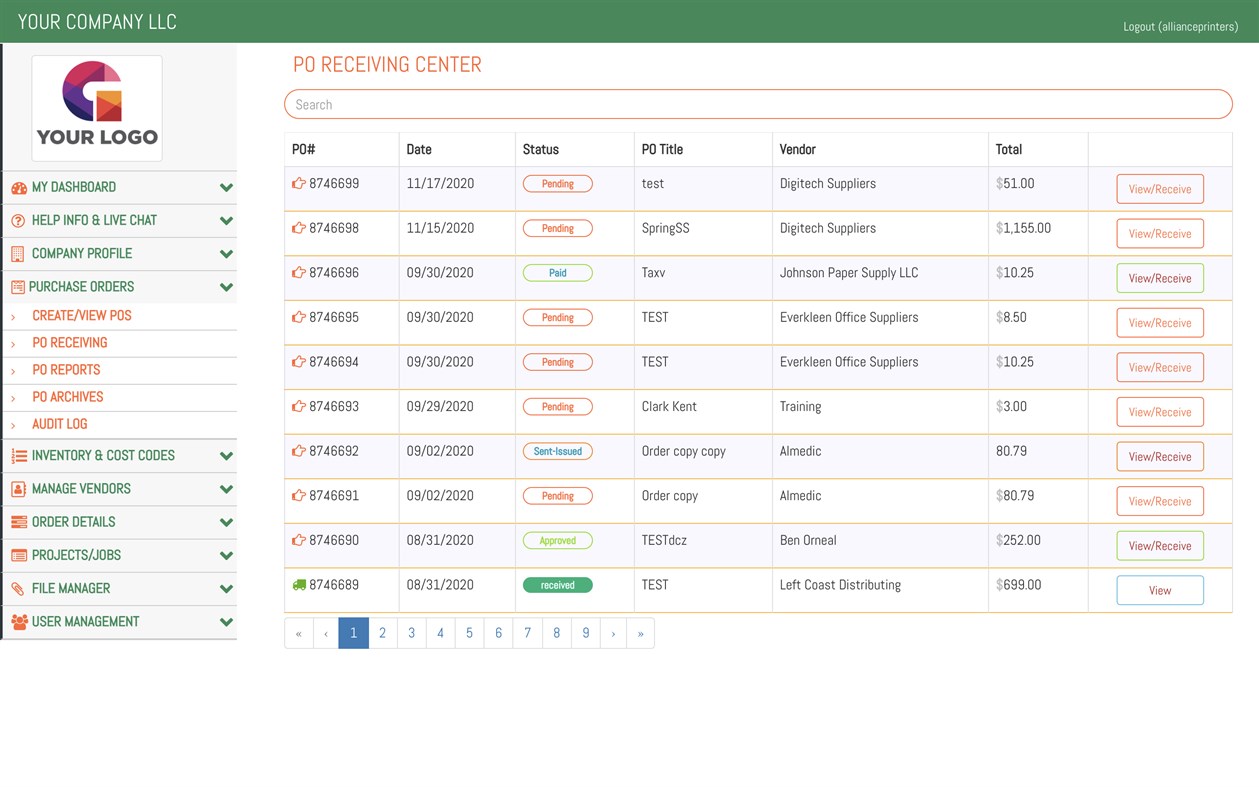Click the Logout allianceprinters link
This screenshot has height=787, width=1259.
click(x=1181, y=26)
